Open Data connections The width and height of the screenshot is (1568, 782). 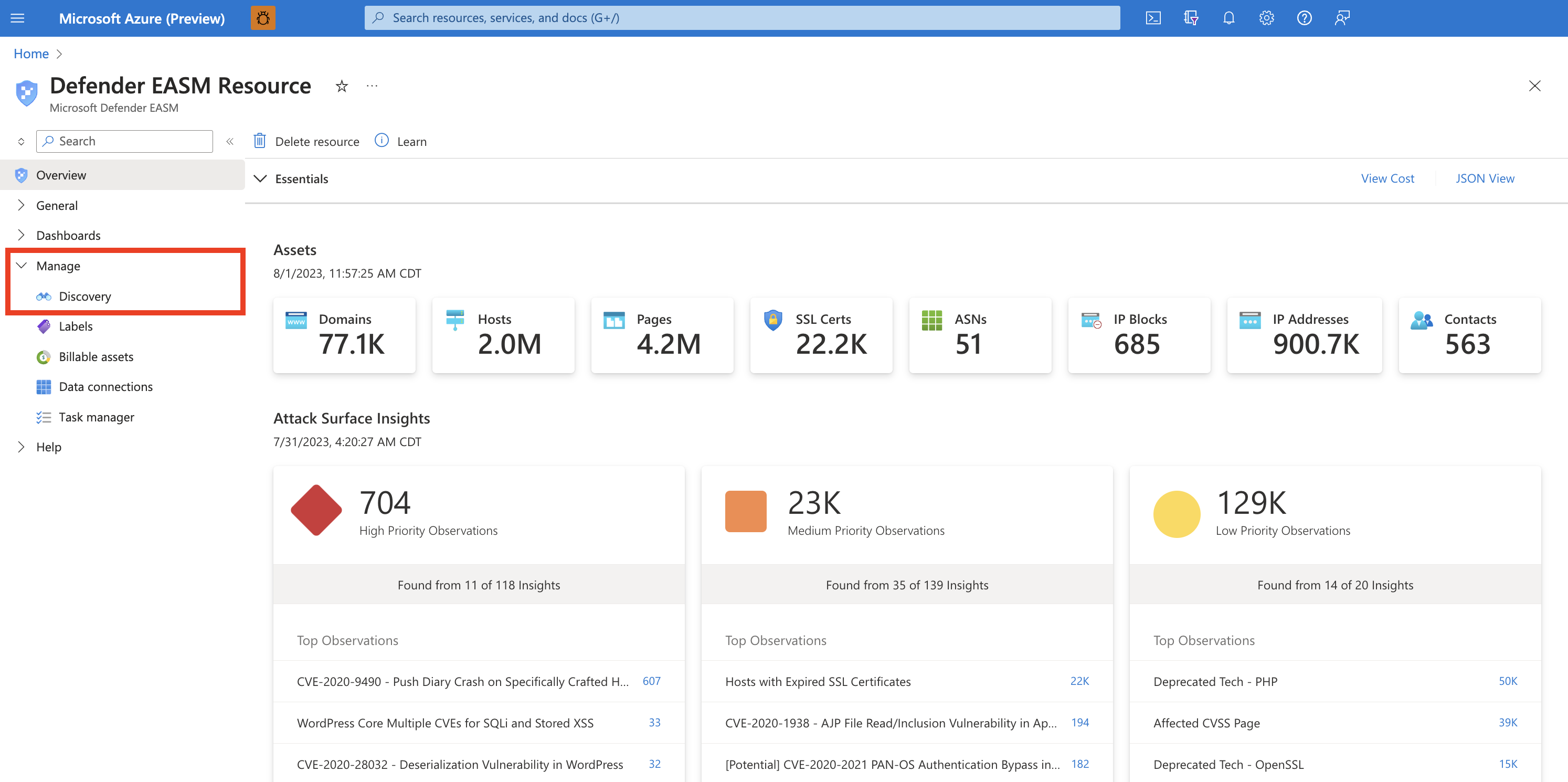pos(105,386)
